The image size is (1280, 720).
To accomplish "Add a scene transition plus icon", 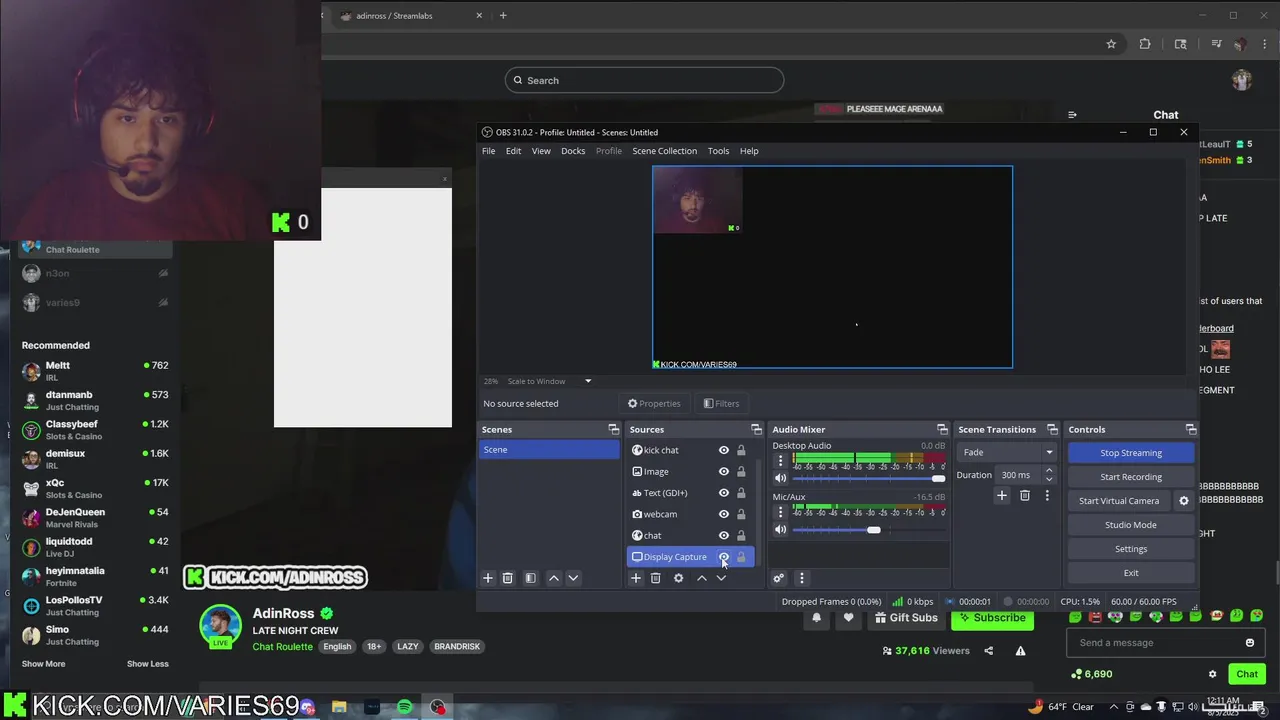I will point(1001,495).
